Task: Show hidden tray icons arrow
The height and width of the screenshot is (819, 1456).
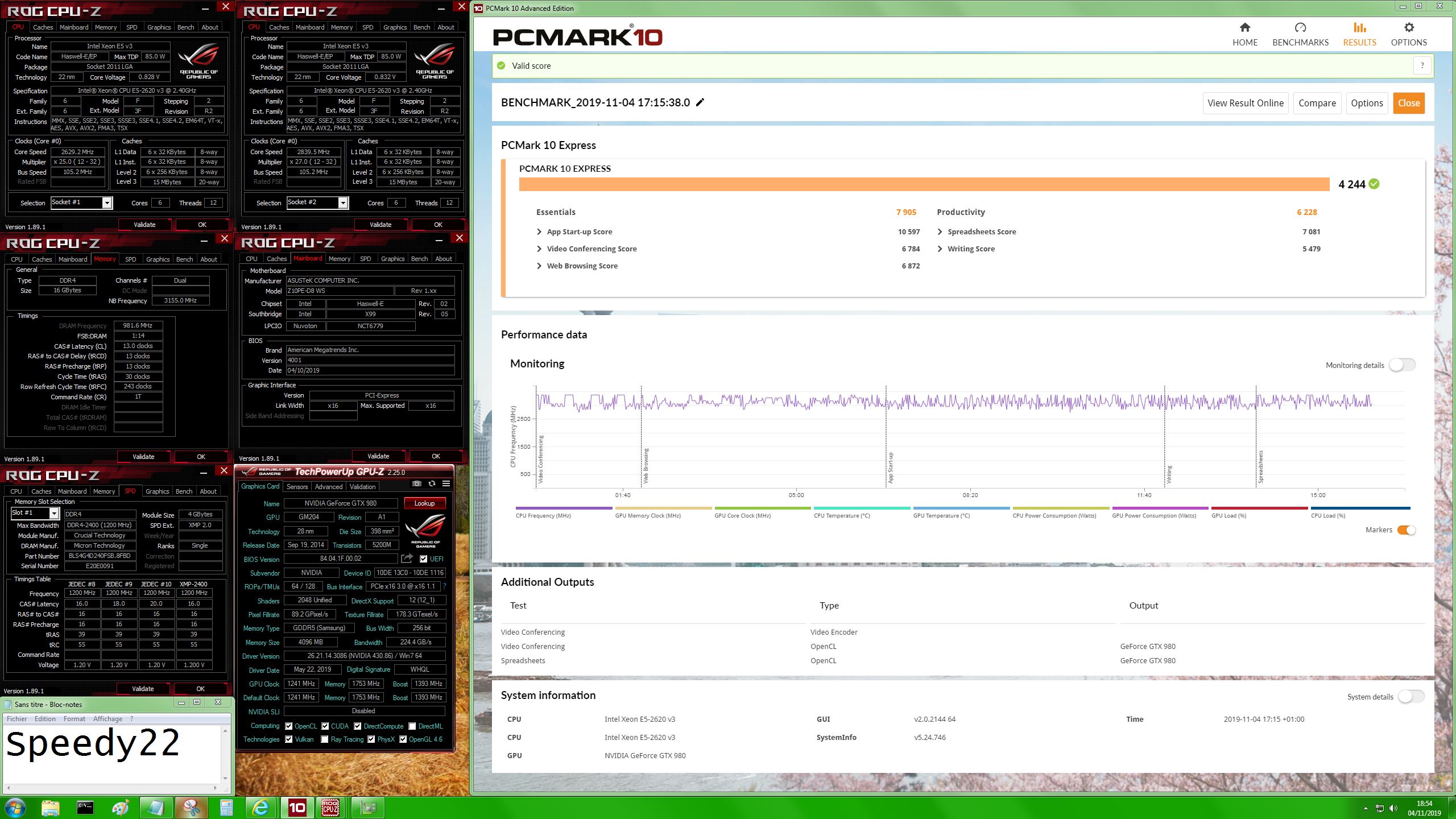Action: click(x=1366, y=808)
